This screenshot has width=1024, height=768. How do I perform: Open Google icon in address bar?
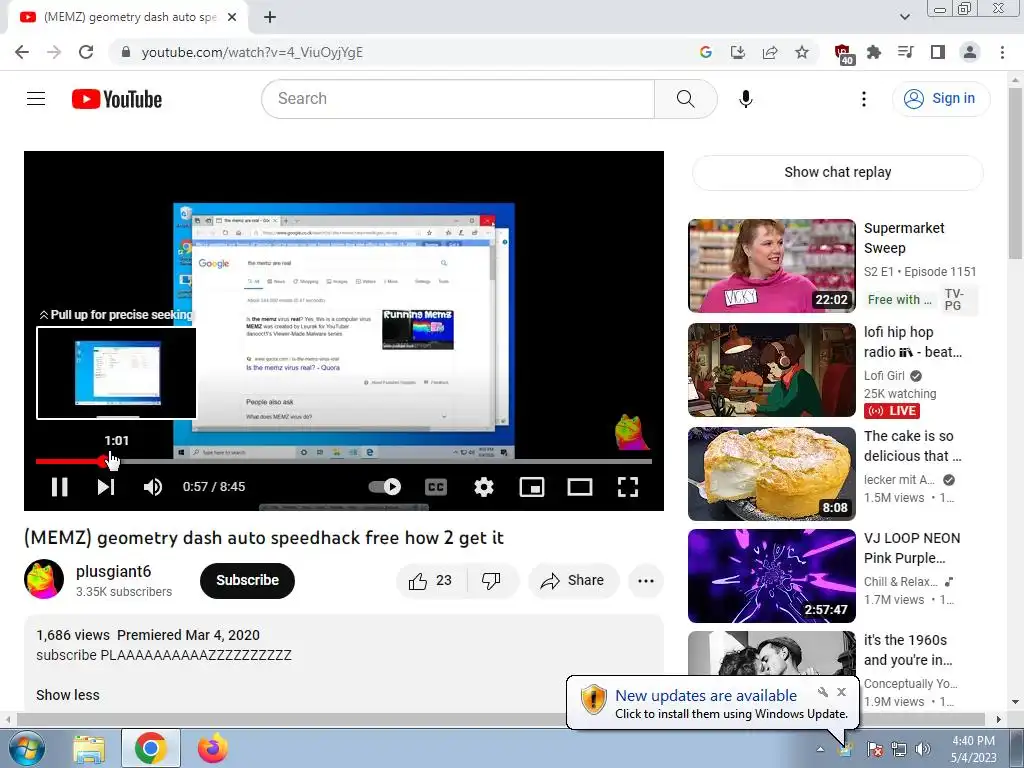(x=706, y=52)
